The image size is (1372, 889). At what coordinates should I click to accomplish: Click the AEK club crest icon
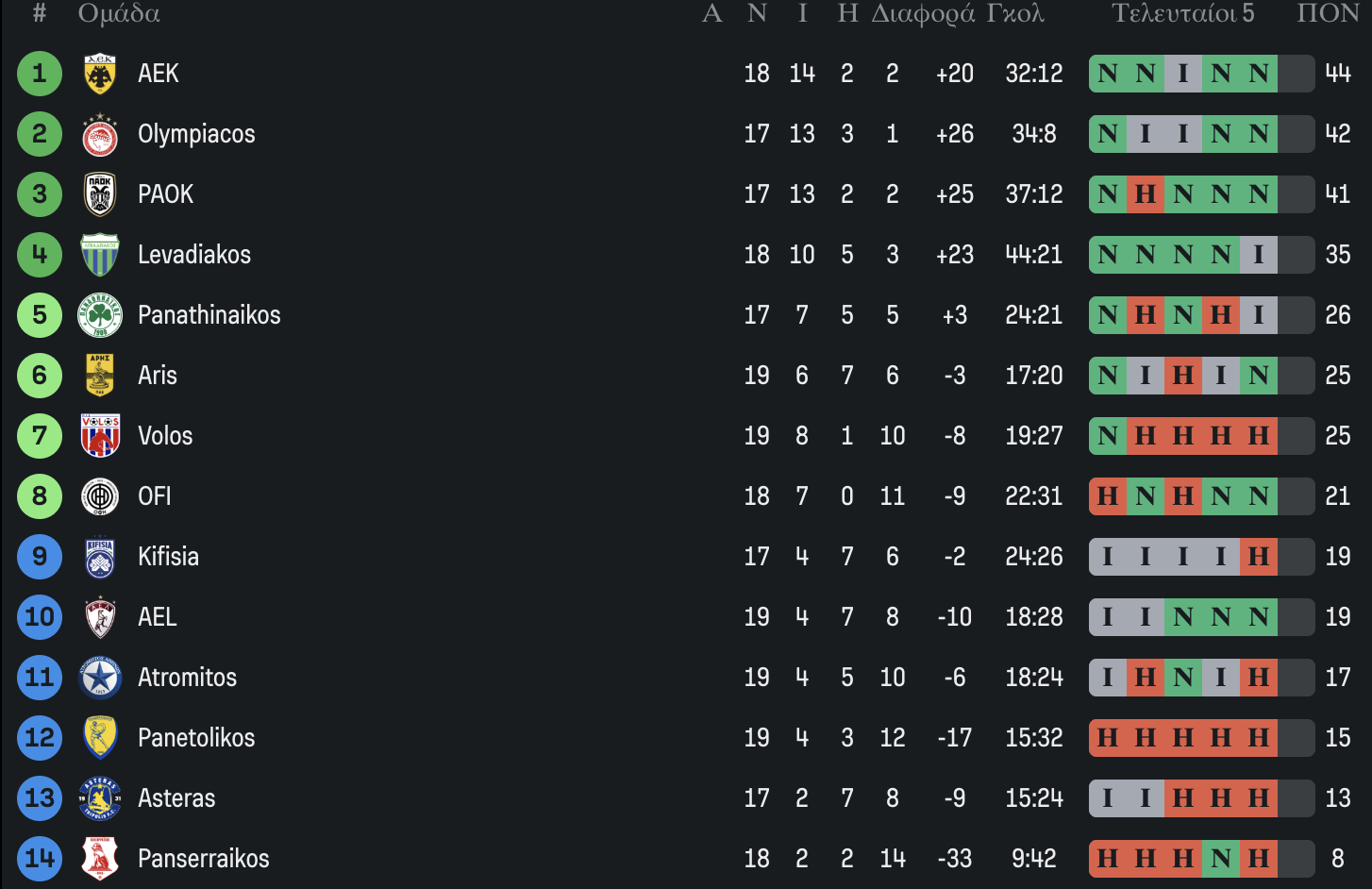click(x=100, y=74)
